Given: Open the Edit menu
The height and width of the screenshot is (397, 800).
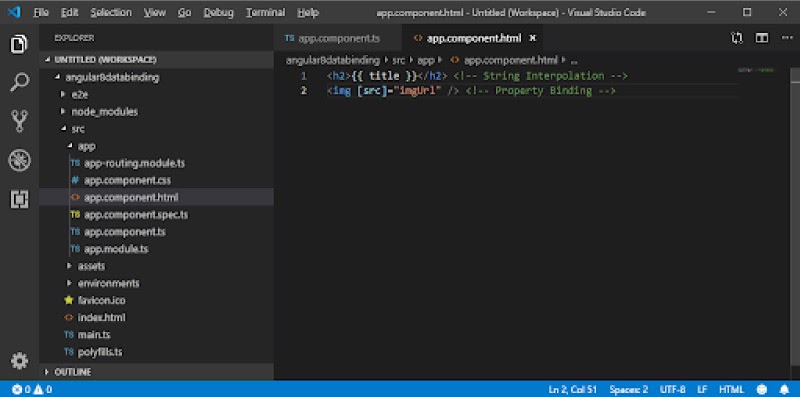Looking at the screenshot, I should (69, 13).
